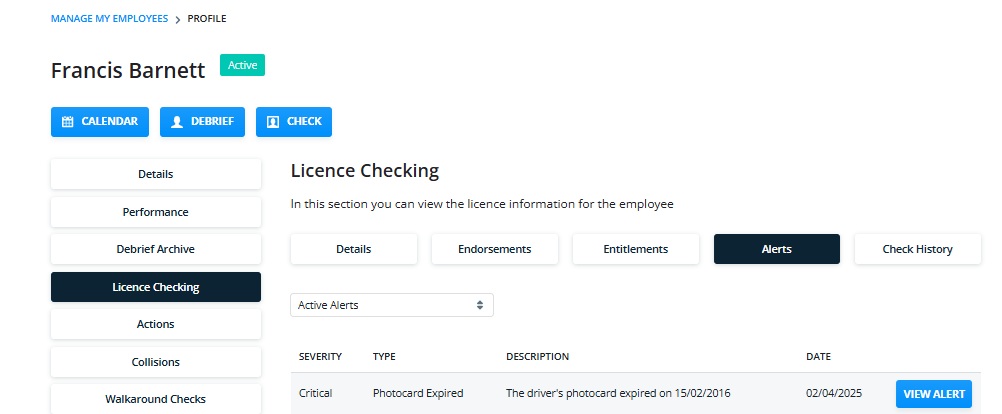Select Debrief Archive in the sidebar
This screenshot has height=414, width=1002.
[156, 249]
